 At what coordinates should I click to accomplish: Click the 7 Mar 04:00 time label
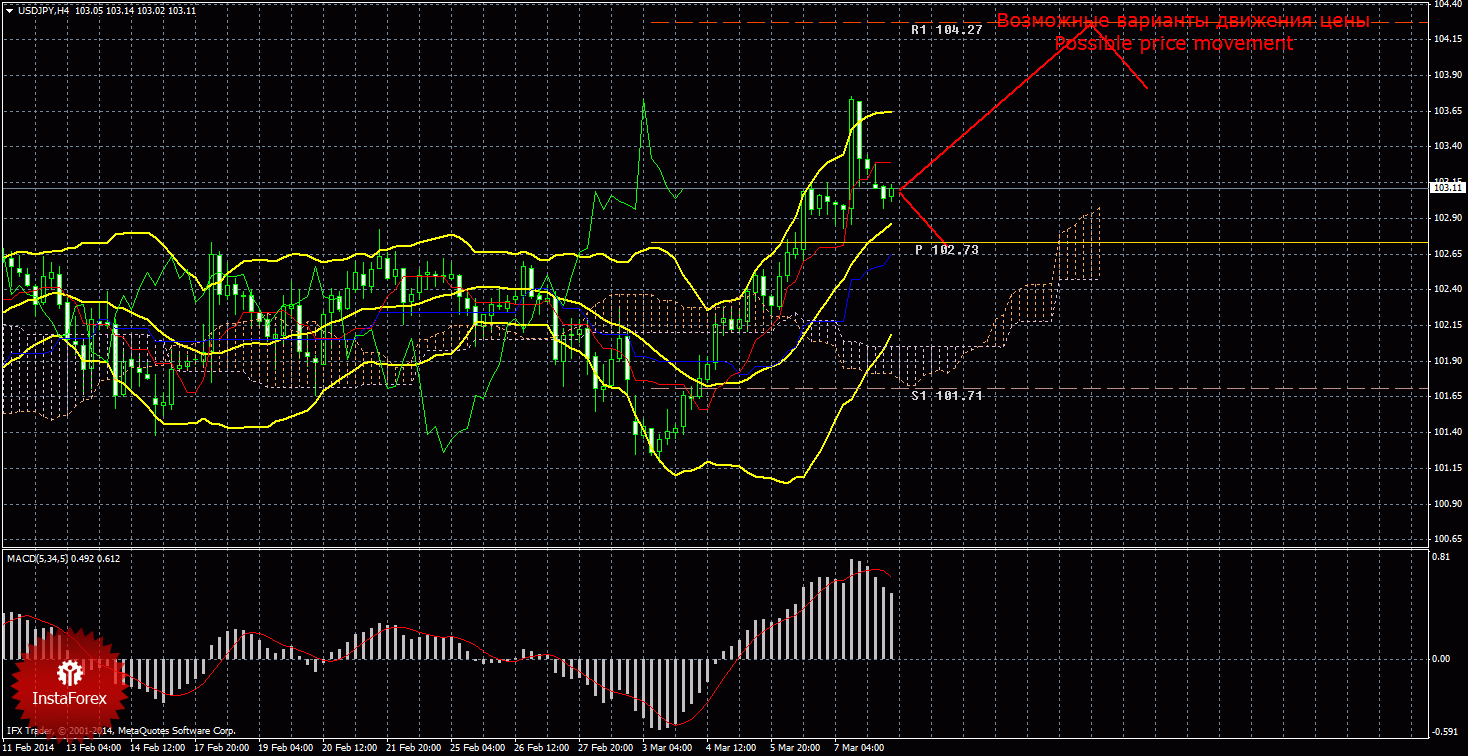click(x=859, y=748)
